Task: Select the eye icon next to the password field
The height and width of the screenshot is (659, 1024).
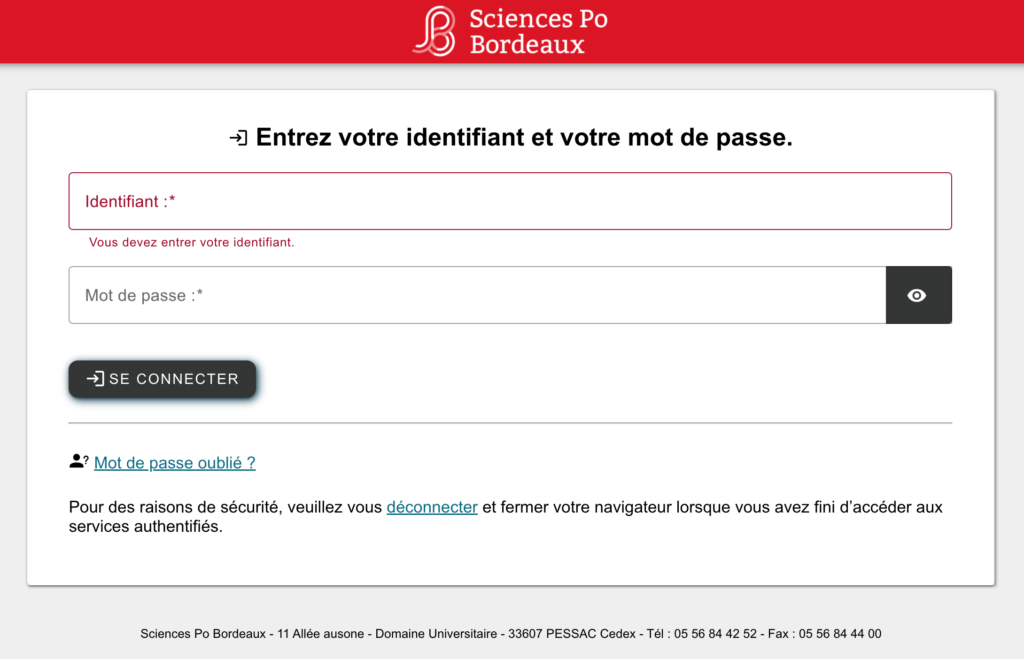Action: click(918, 294)
